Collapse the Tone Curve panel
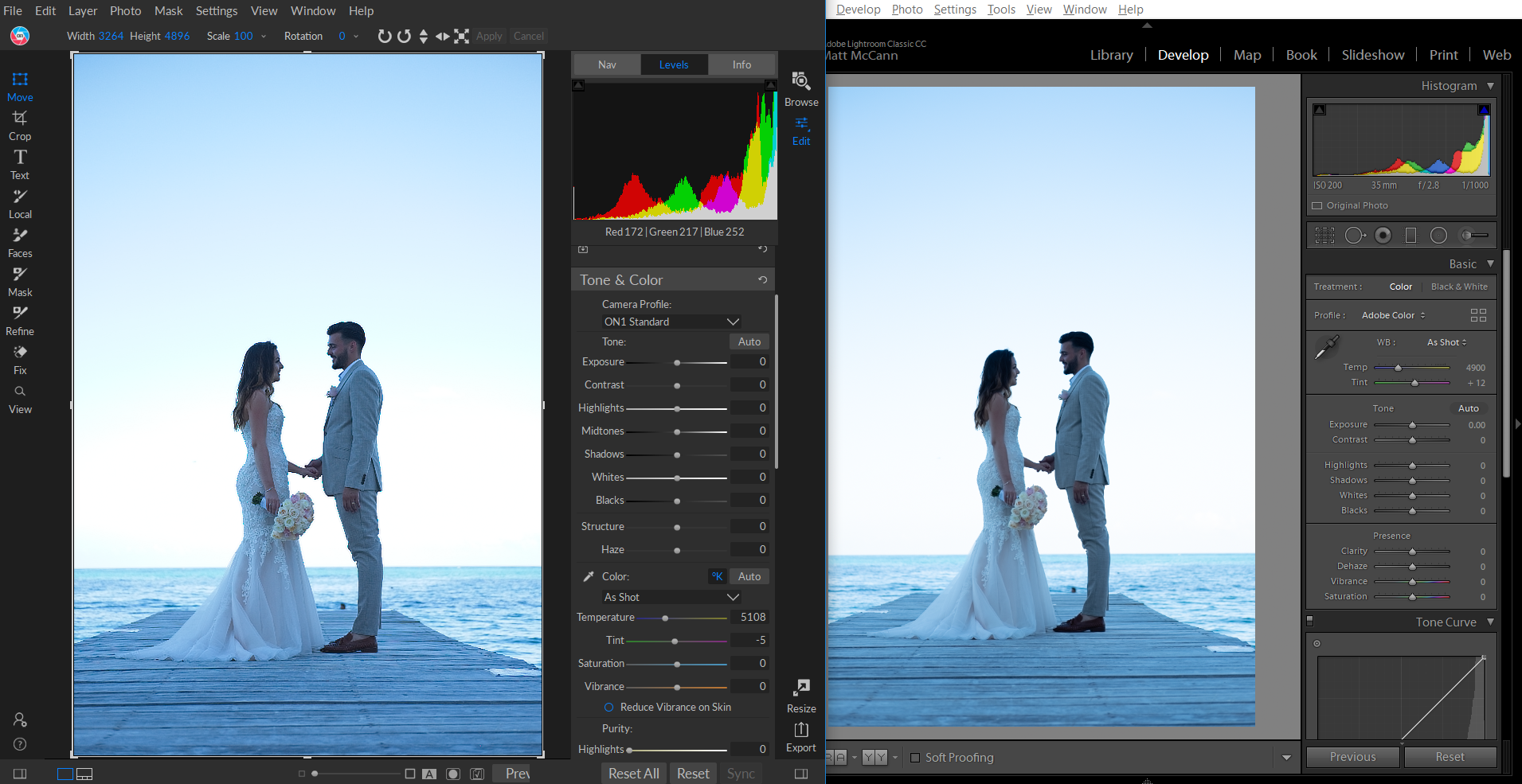The width and height of the screenshot is (1522, 784). [1490, 622]
